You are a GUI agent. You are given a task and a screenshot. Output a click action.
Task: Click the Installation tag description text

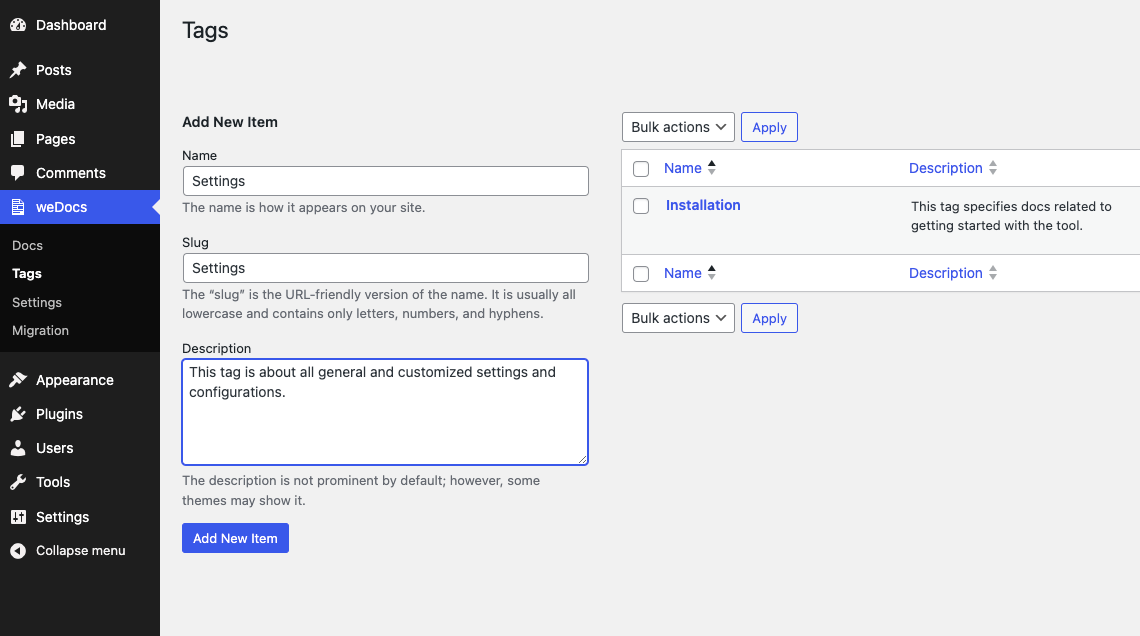coord(1011,216)
